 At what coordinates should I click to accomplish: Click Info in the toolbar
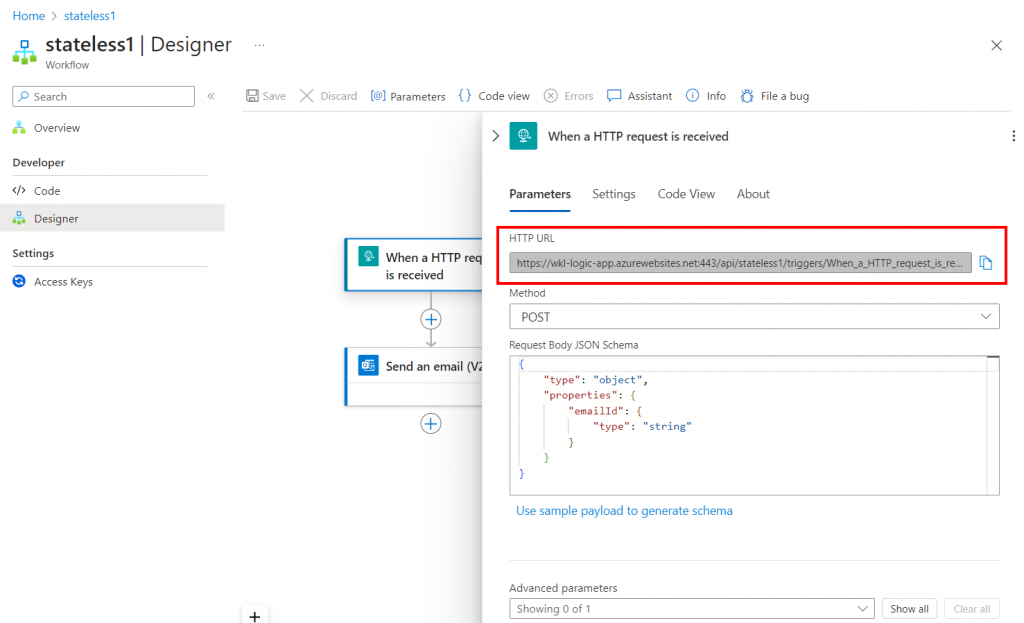click(706, 96)
